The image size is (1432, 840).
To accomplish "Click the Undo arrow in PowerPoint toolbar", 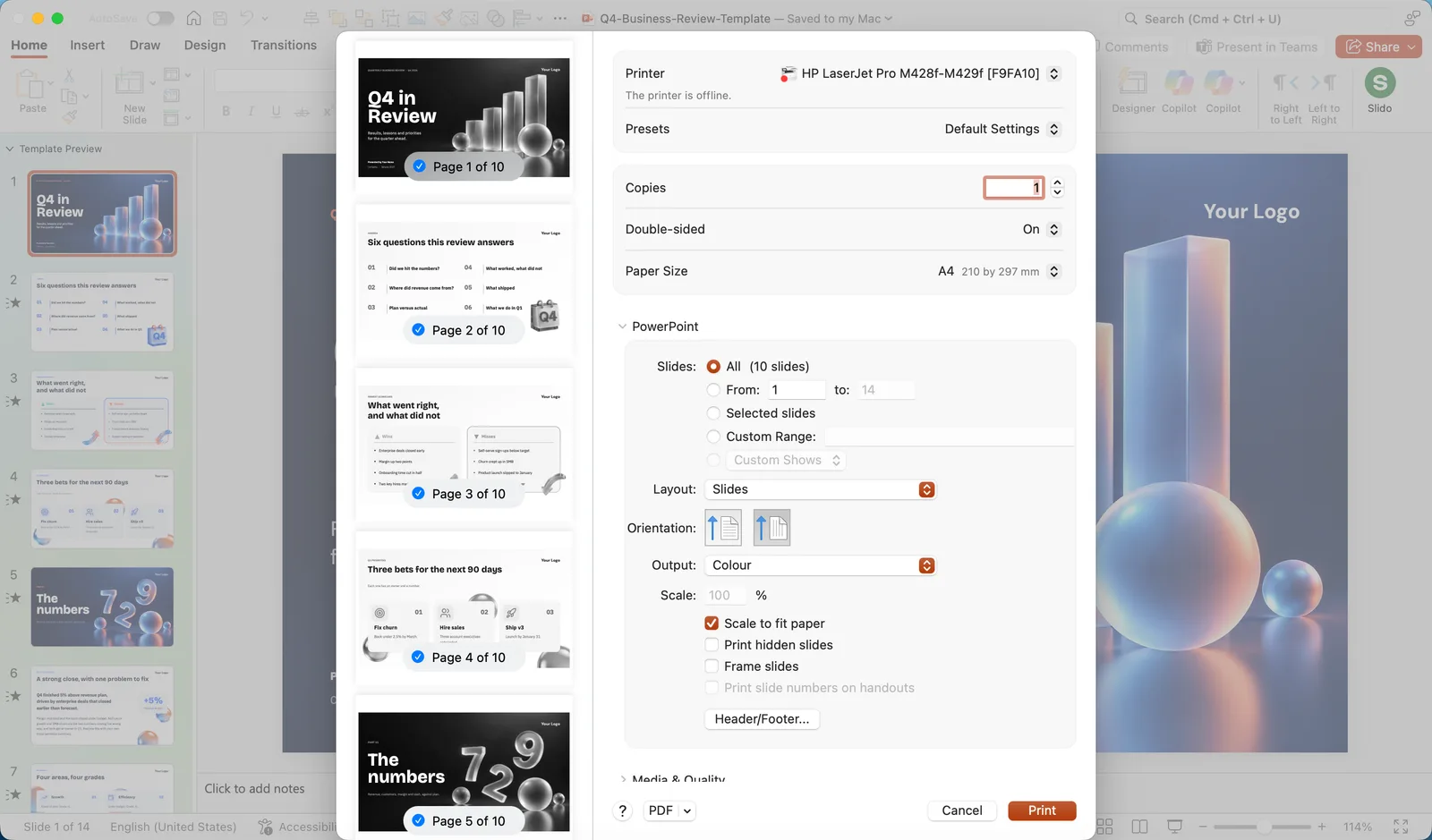I will click(x=247, y=18).
